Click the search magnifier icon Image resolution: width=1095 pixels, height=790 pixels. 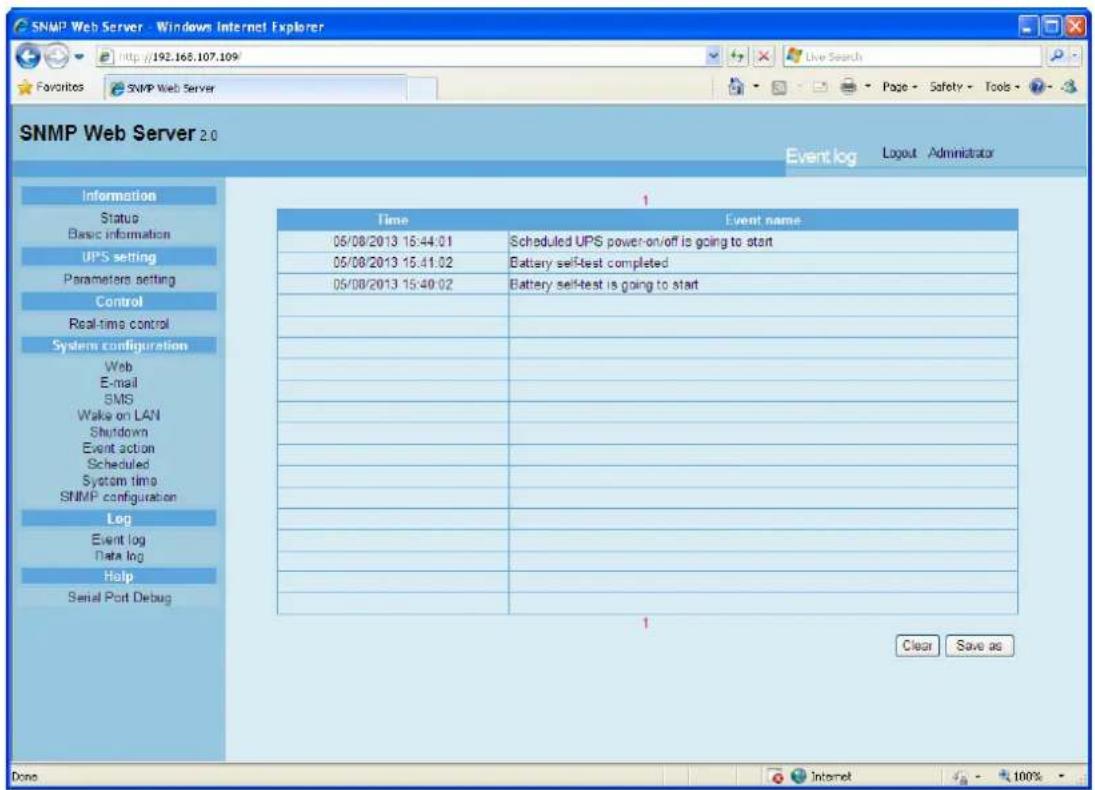click(x=1058, y=56)
